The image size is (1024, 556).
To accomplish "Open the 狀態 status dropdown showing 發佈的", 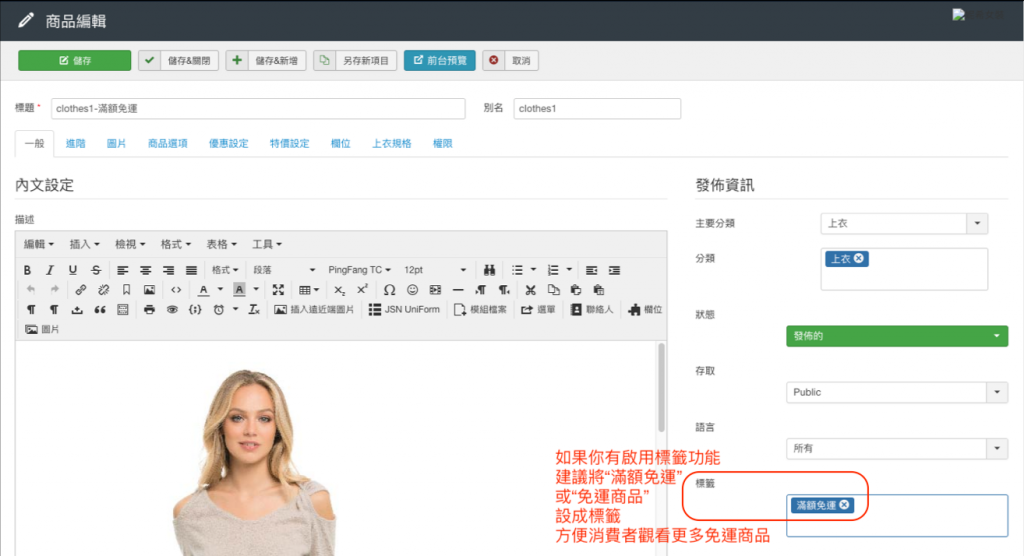I will (897, 336).
